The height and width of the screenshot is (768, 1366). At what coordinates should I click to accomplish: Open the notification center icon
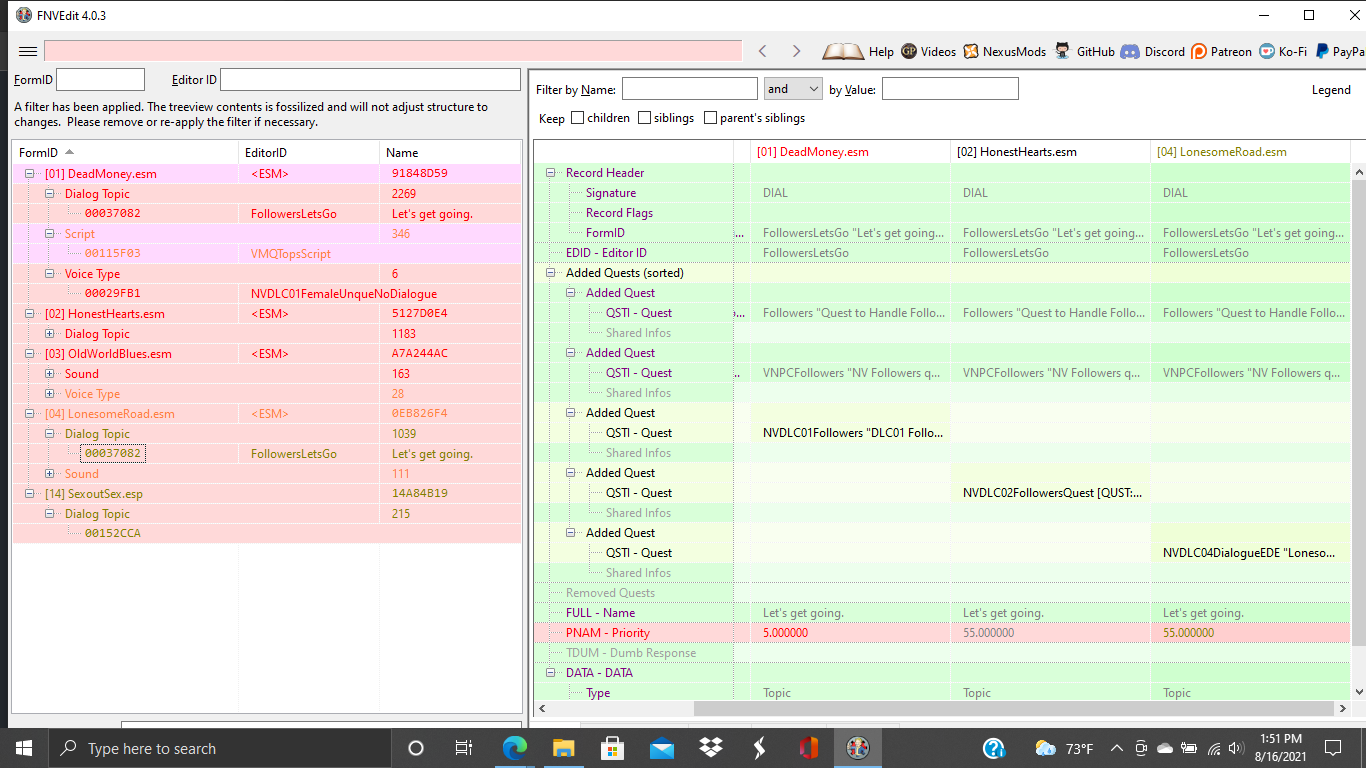[x=1332, y=748]
